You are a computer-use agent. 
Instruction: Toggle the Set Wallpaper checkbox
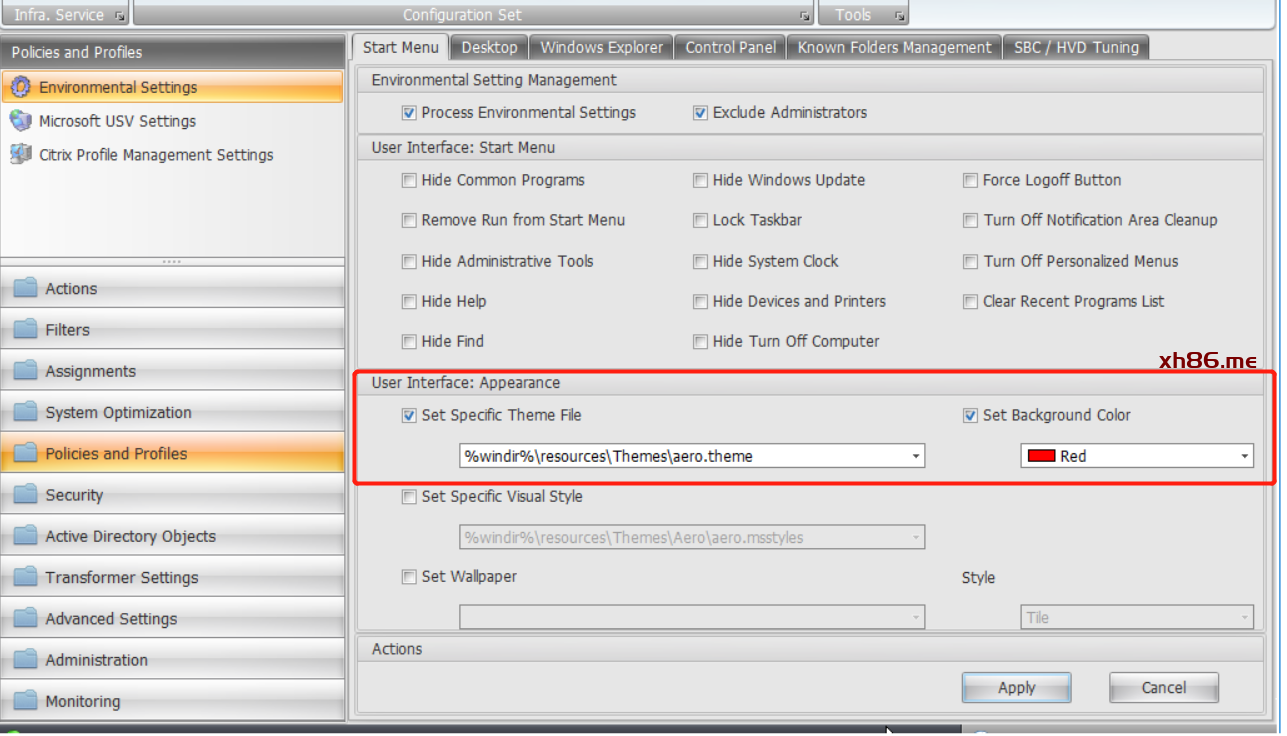pyautogui.click(x=409, y=577)
